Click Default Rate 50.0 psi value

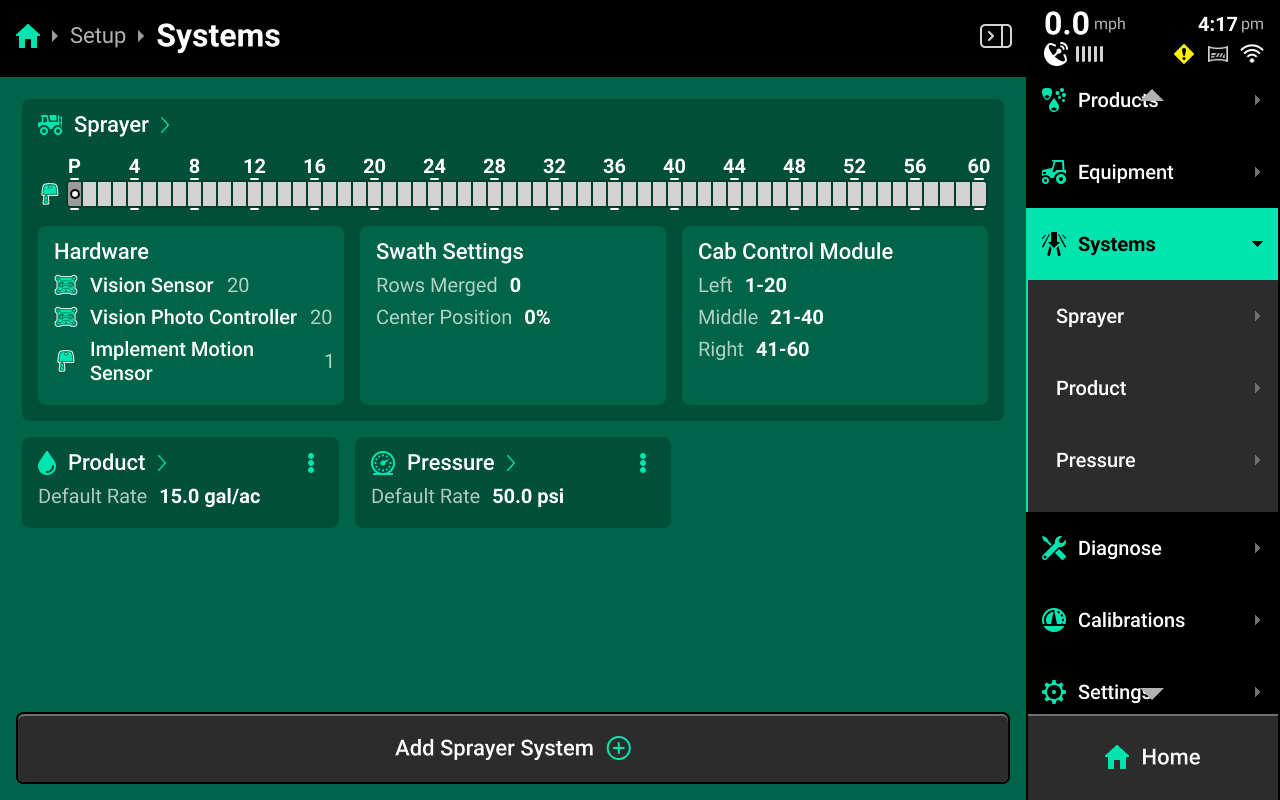point(528,497)
